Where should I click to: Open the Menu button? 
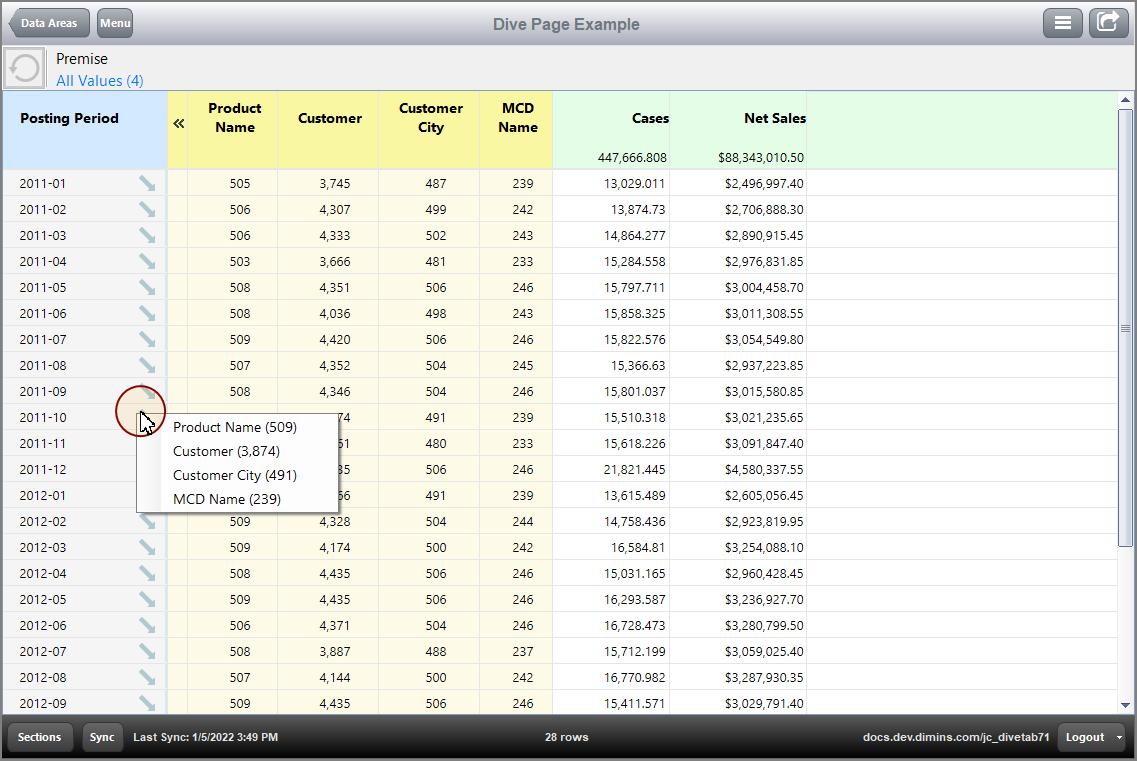115,23
